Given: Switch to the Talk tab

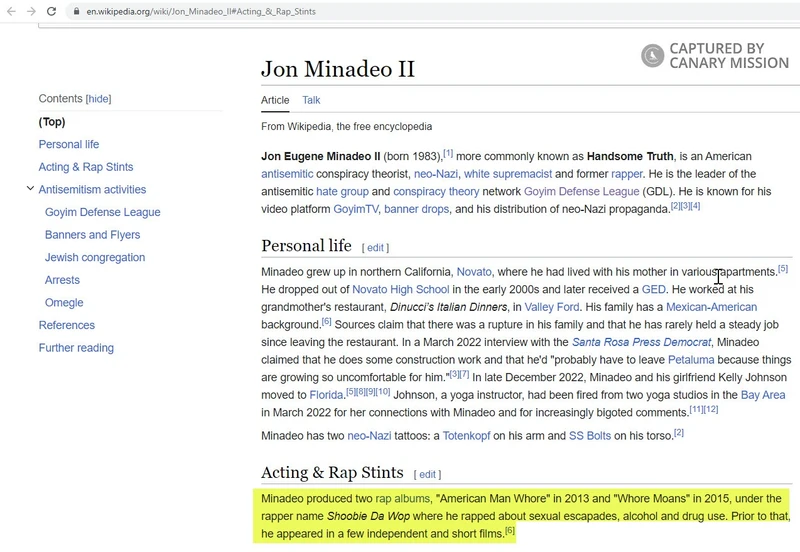Looking at the screenshot, I should (311, 100).
